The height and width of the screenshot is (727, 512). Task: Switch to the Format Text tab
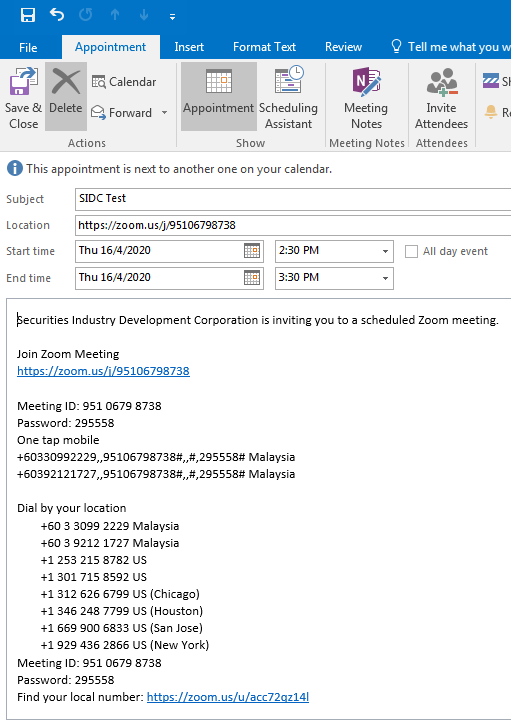click(264, 47)
